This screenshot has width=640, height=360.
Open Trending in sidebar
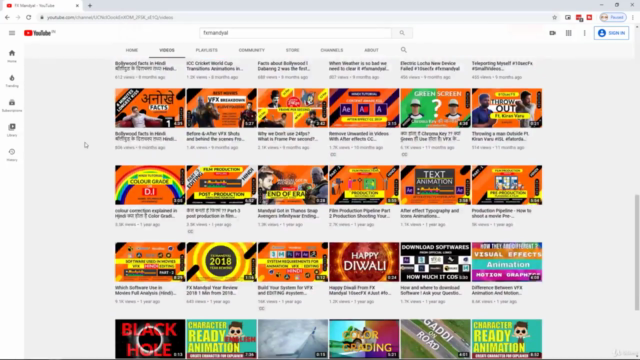[12, 81]
